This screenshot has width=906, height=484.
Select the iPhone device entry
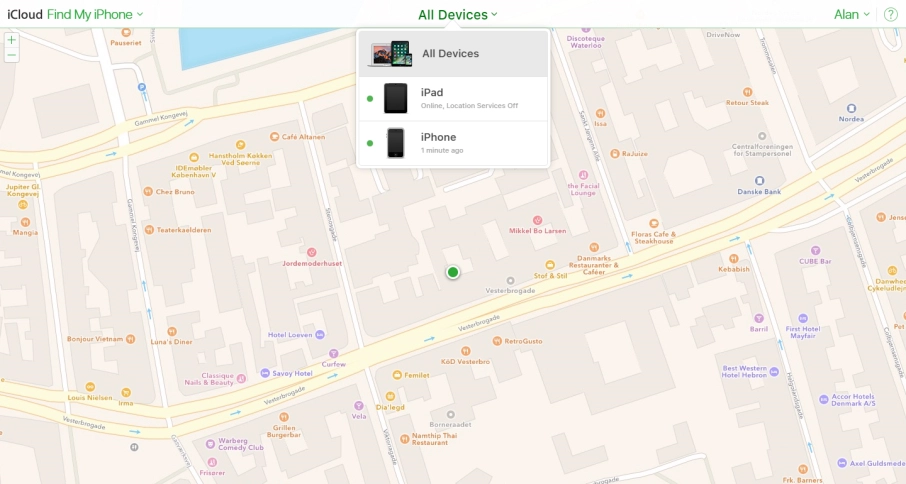point(453,143)
